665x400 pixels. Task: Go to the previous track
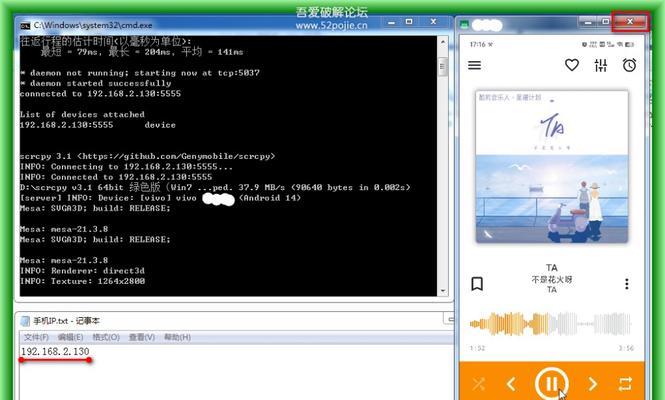[x=511, y=384]
